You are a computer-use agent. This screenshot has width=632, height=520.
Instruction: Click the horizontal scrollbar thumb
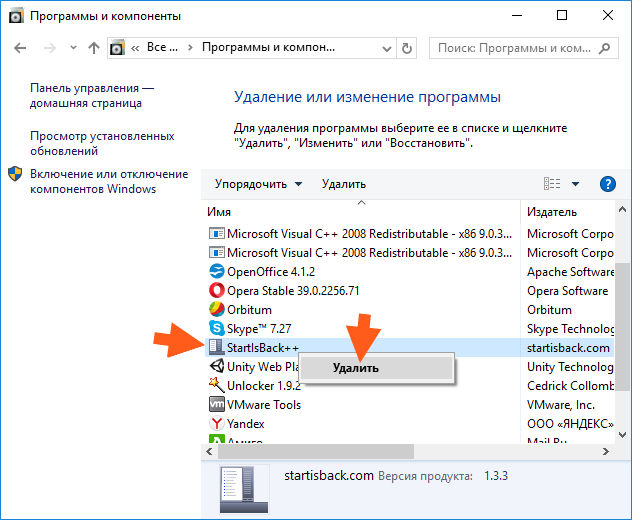coord(316,451)
